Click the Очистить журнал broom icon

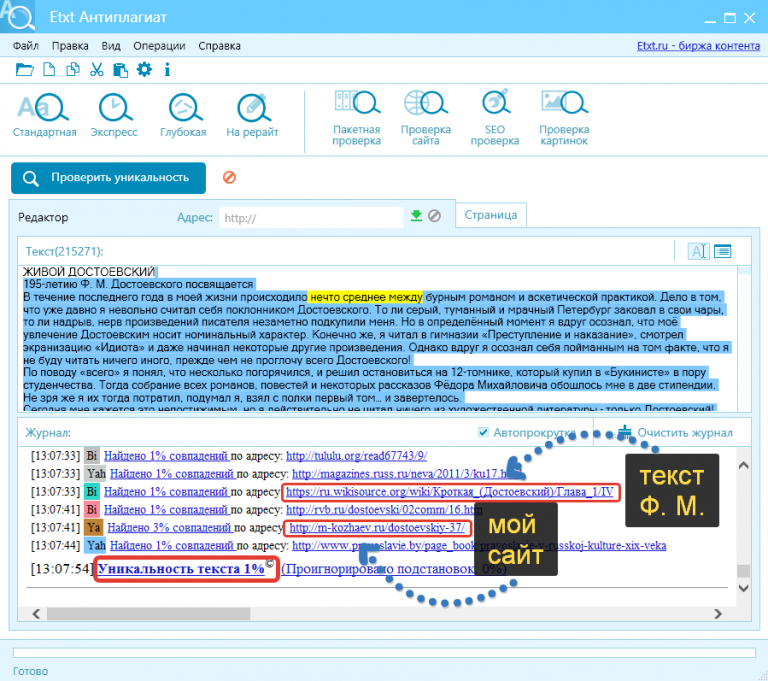pyautogui.click(x=624, y=433)
